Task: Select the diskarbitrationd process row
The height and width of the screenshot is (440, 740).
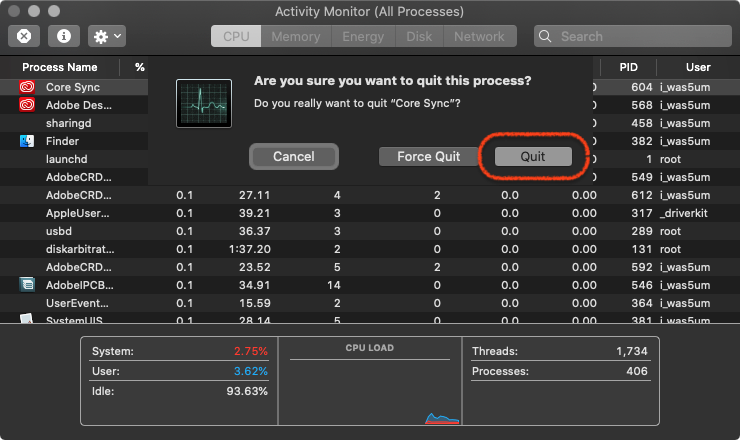Action: pyautogui.click(x=370, y=249)
